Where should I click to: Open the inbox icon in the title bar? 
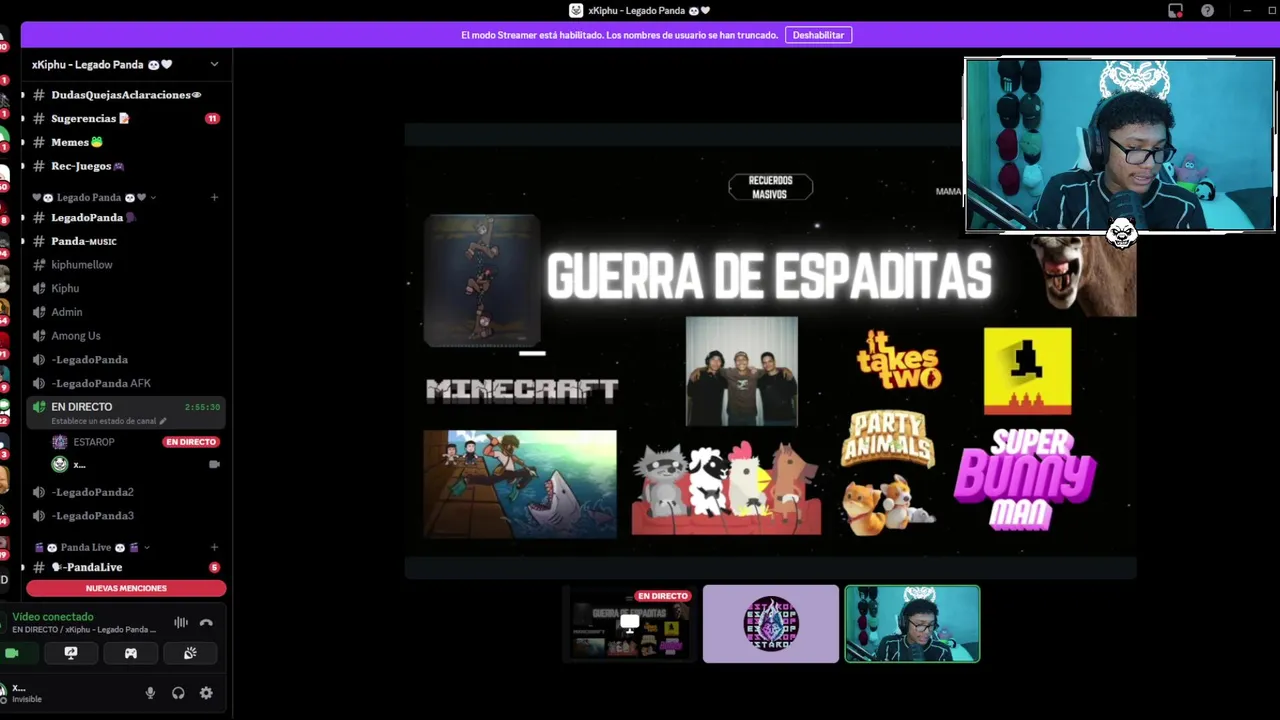click(1175, 10)
